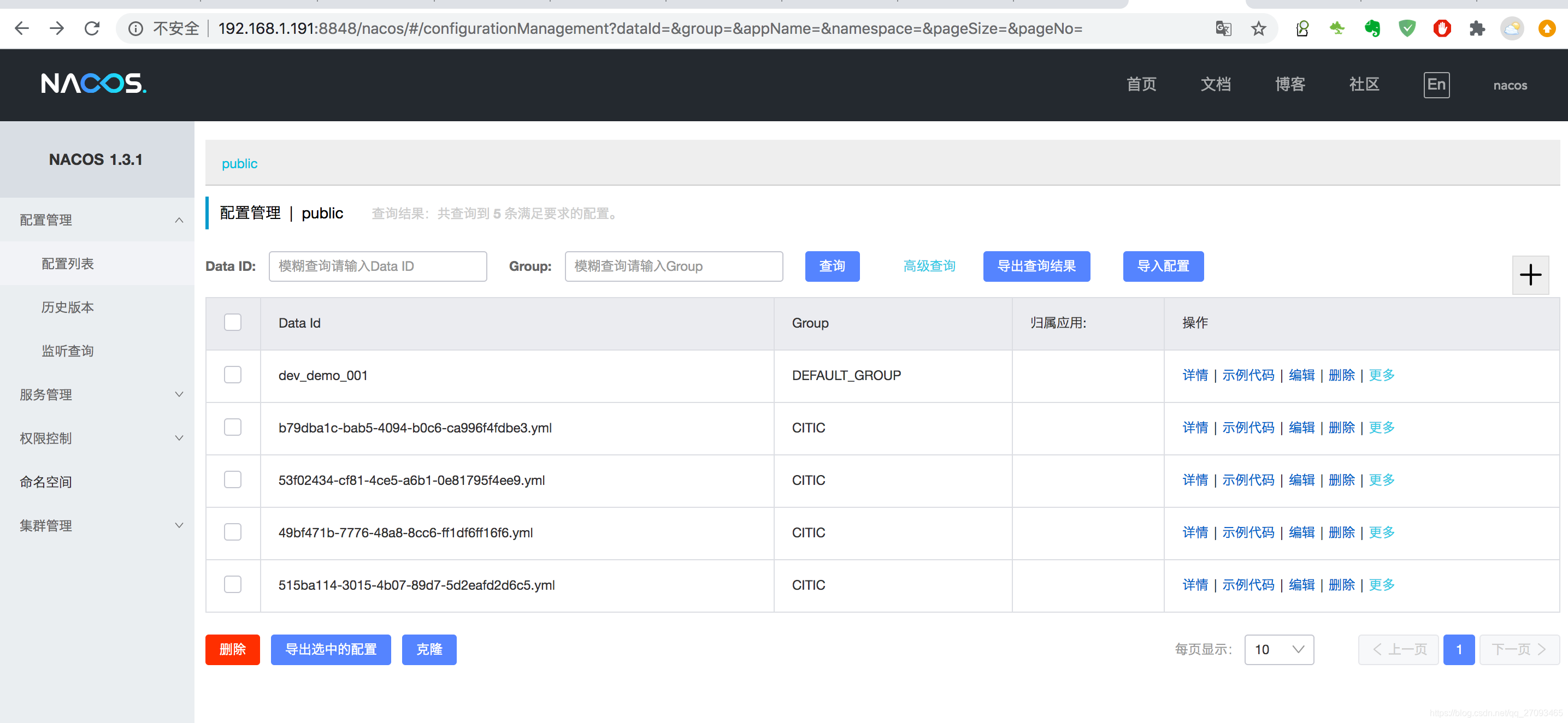Click the puzzle piece extensions icon
The width and height of the screenshot is (1568, 723).
(1477, 28)
